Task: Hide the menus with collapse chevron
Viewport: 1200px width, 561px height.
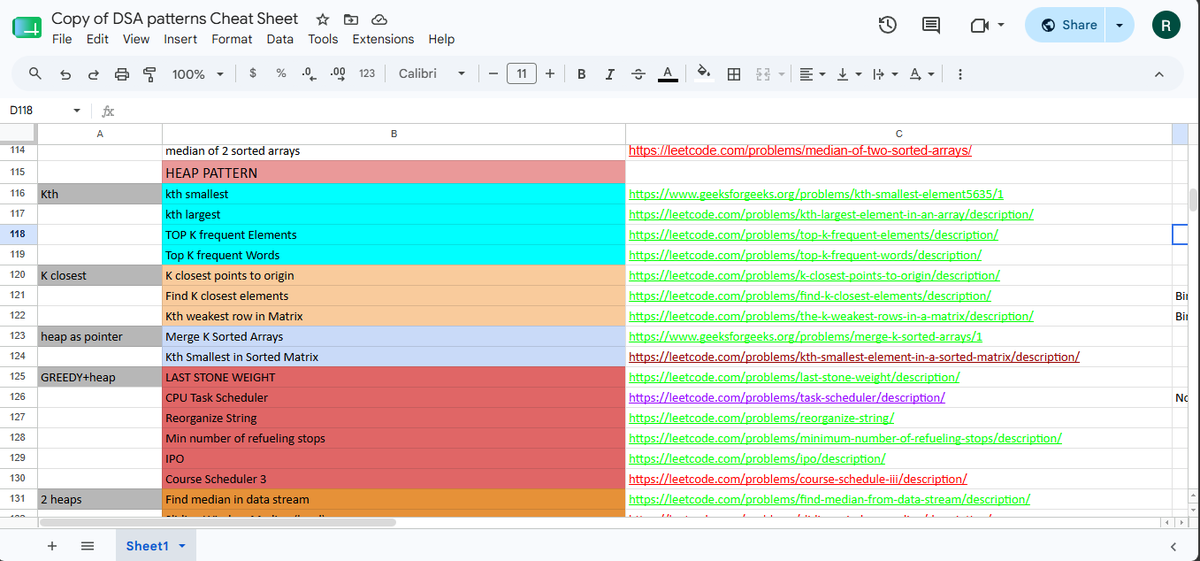Action: pos(1159,74)
